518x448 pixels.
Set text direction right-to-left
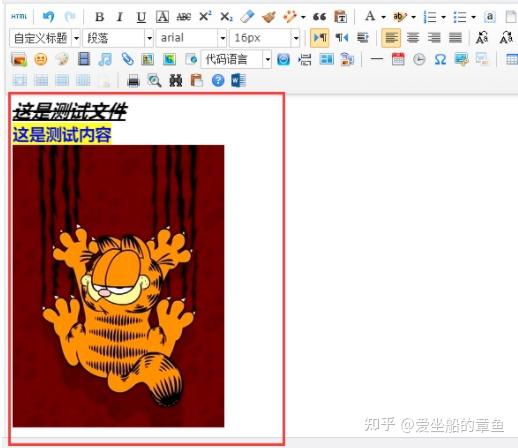coord(342,38)
